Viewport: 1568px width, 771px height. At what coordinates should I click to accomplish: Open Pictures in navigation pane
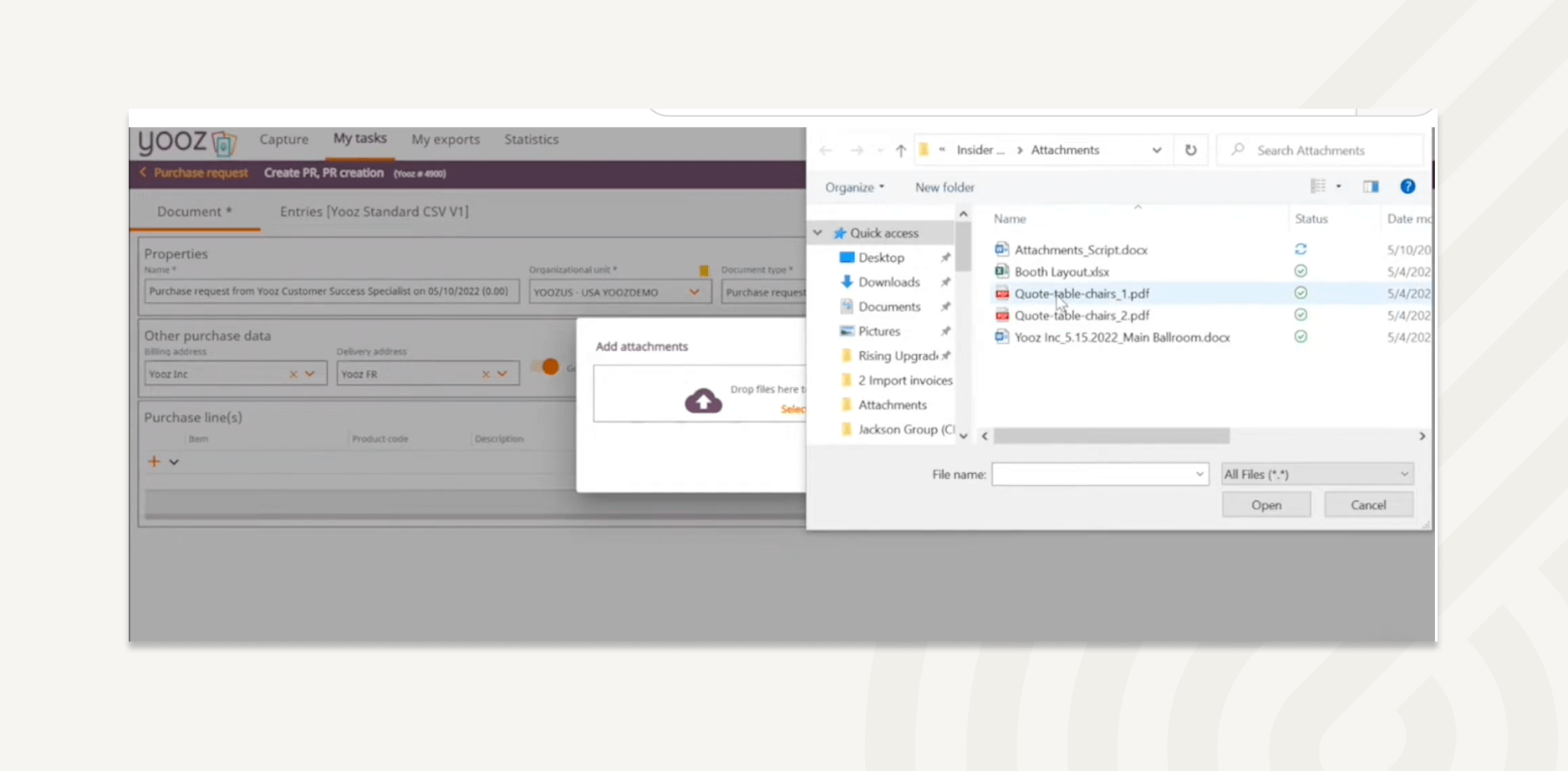(x=879, y=331)
